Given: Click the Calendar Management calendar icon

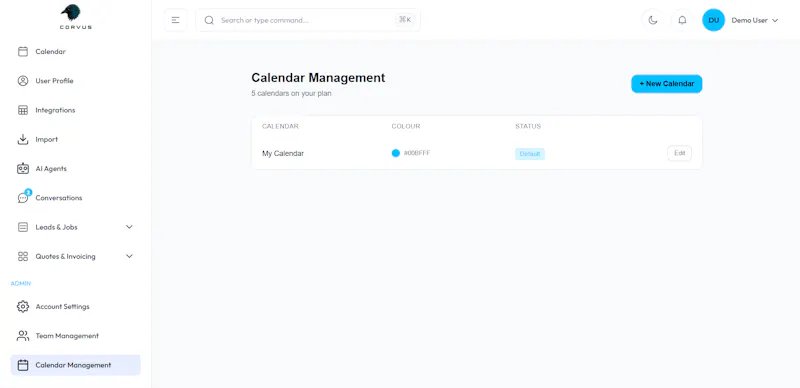Looking at the screenshot, I should [23, 365].
